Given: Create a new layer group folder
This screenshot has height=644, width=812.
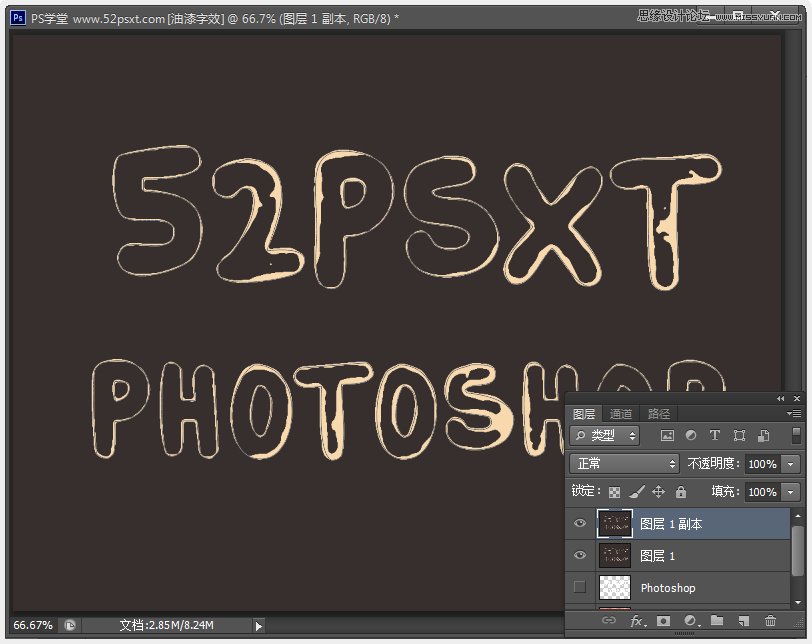Looking at the screenshot, I should [717, 620].
